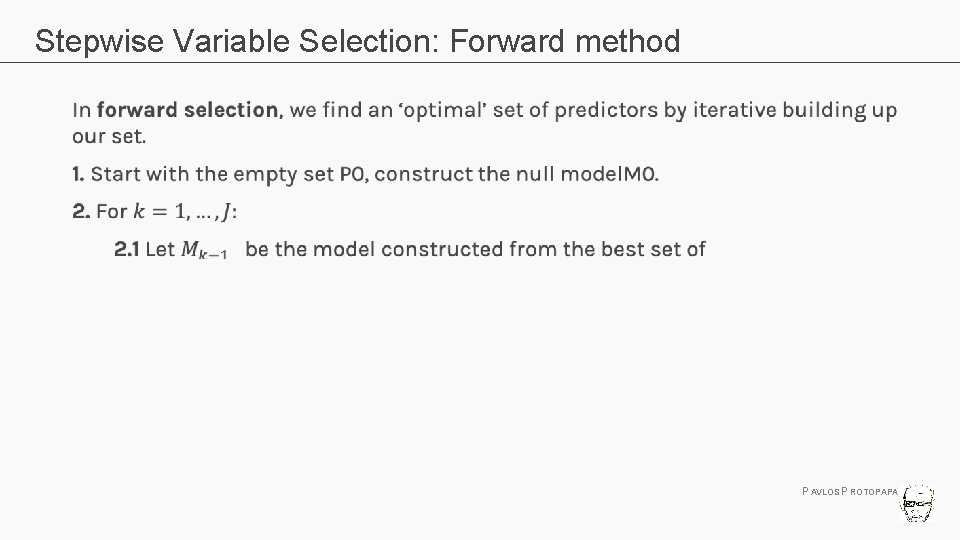Click the bold step number '2.'
Image resolution: width=960 pixels, height=540 pixels.
(81, 211)
